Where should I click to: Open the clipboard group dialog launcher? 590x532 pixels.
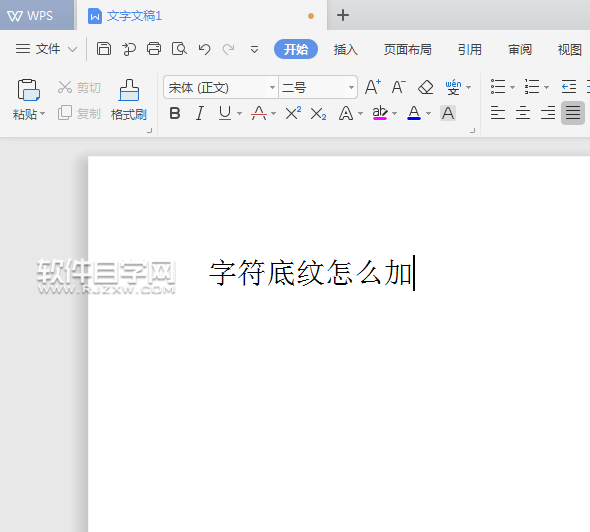pyautogui.click(x=149, y=131)
